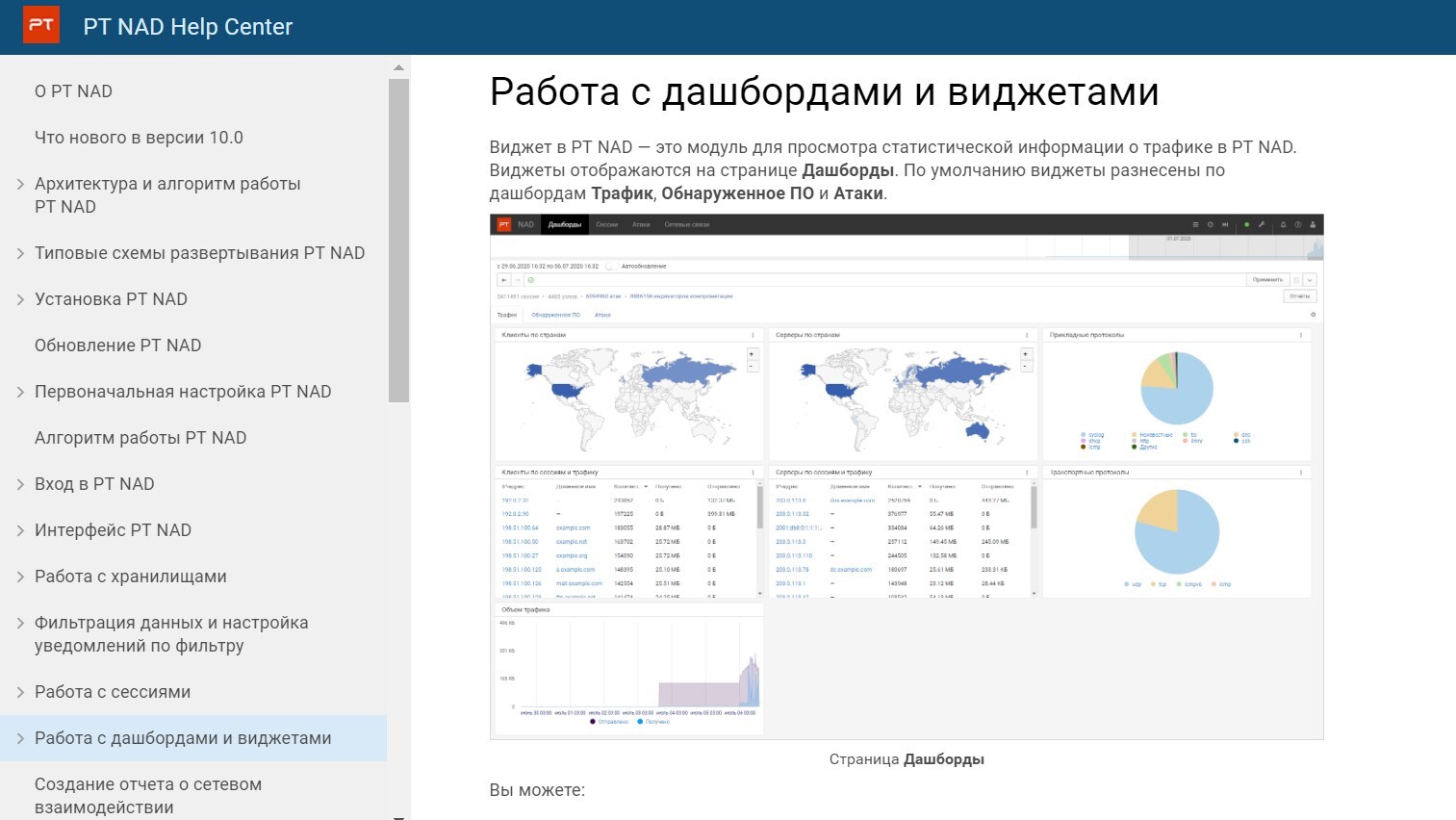Viewport: 1456px width, 820px height.
Task: Select Алгоритм работы PT NAD item
Action: click(x=140, y=438)
